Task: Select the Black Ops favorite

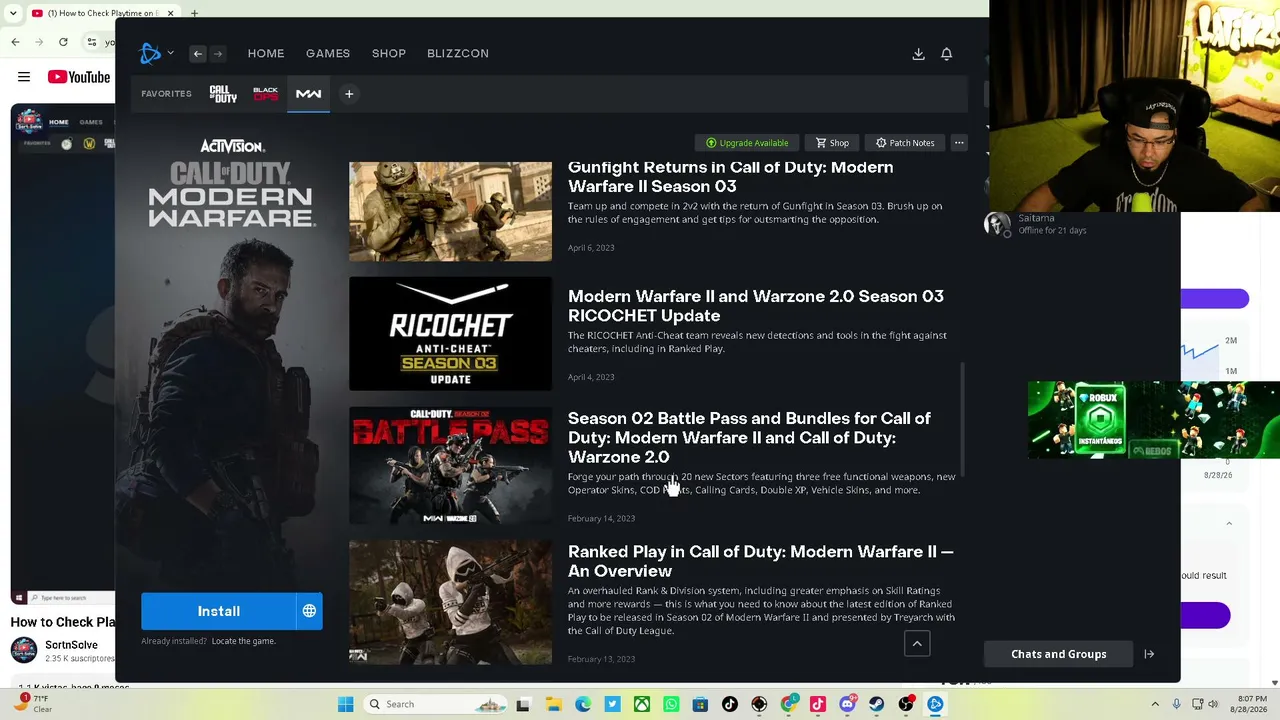Action: [x=266, y=94]
